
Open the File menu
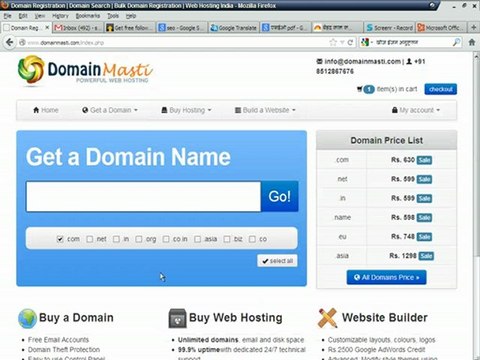tap(7, 16)
